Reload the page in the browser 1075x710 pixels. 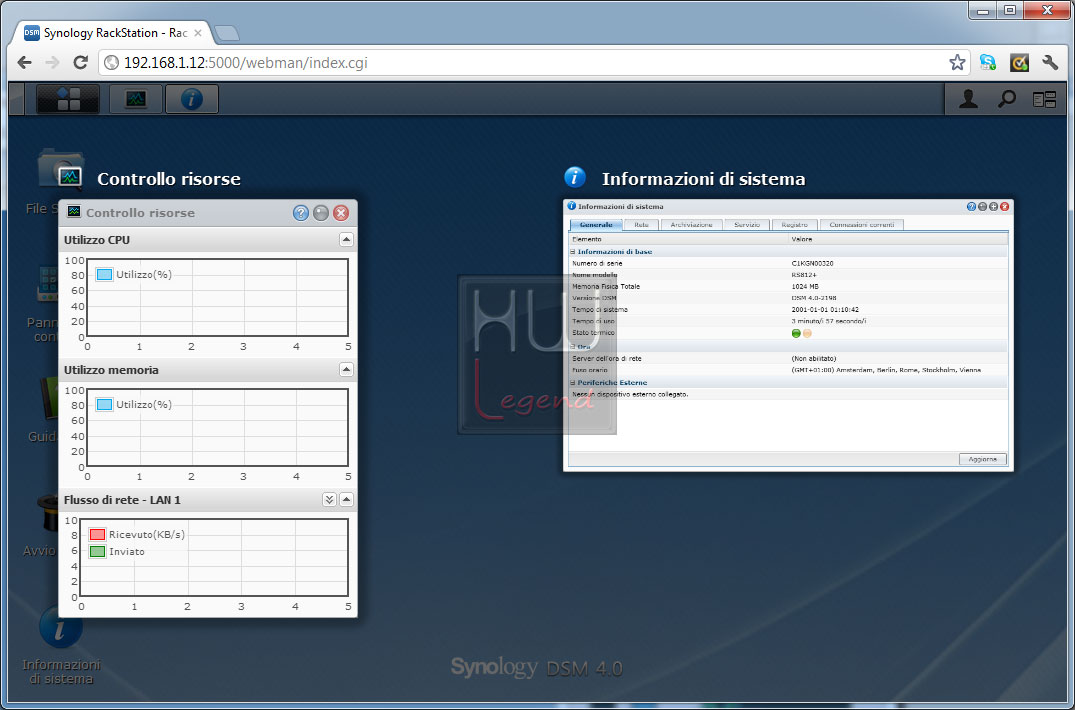pyautogui.click(x=80, y=63)
